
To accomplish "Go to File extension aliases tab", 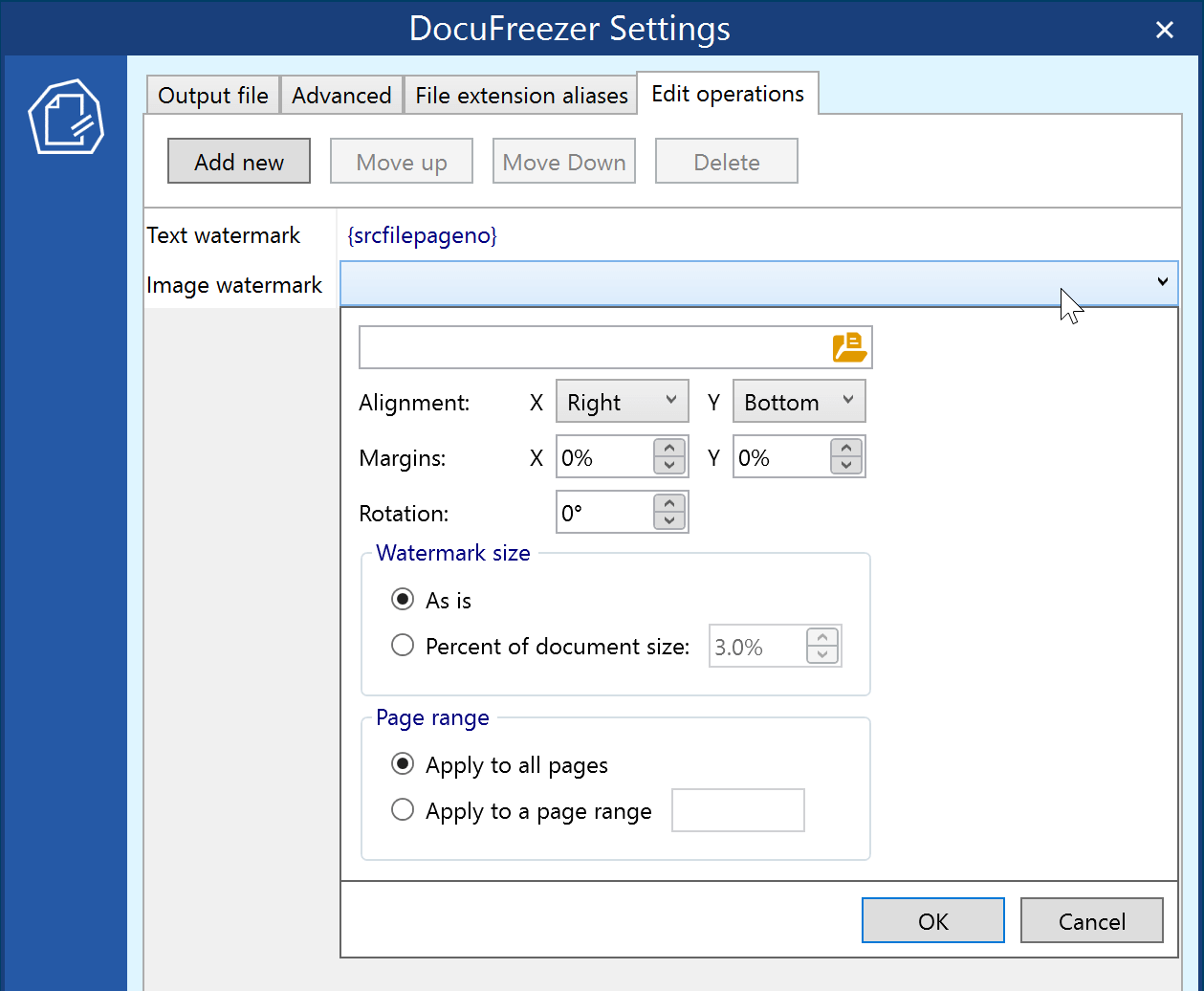I will pos(521,96).
